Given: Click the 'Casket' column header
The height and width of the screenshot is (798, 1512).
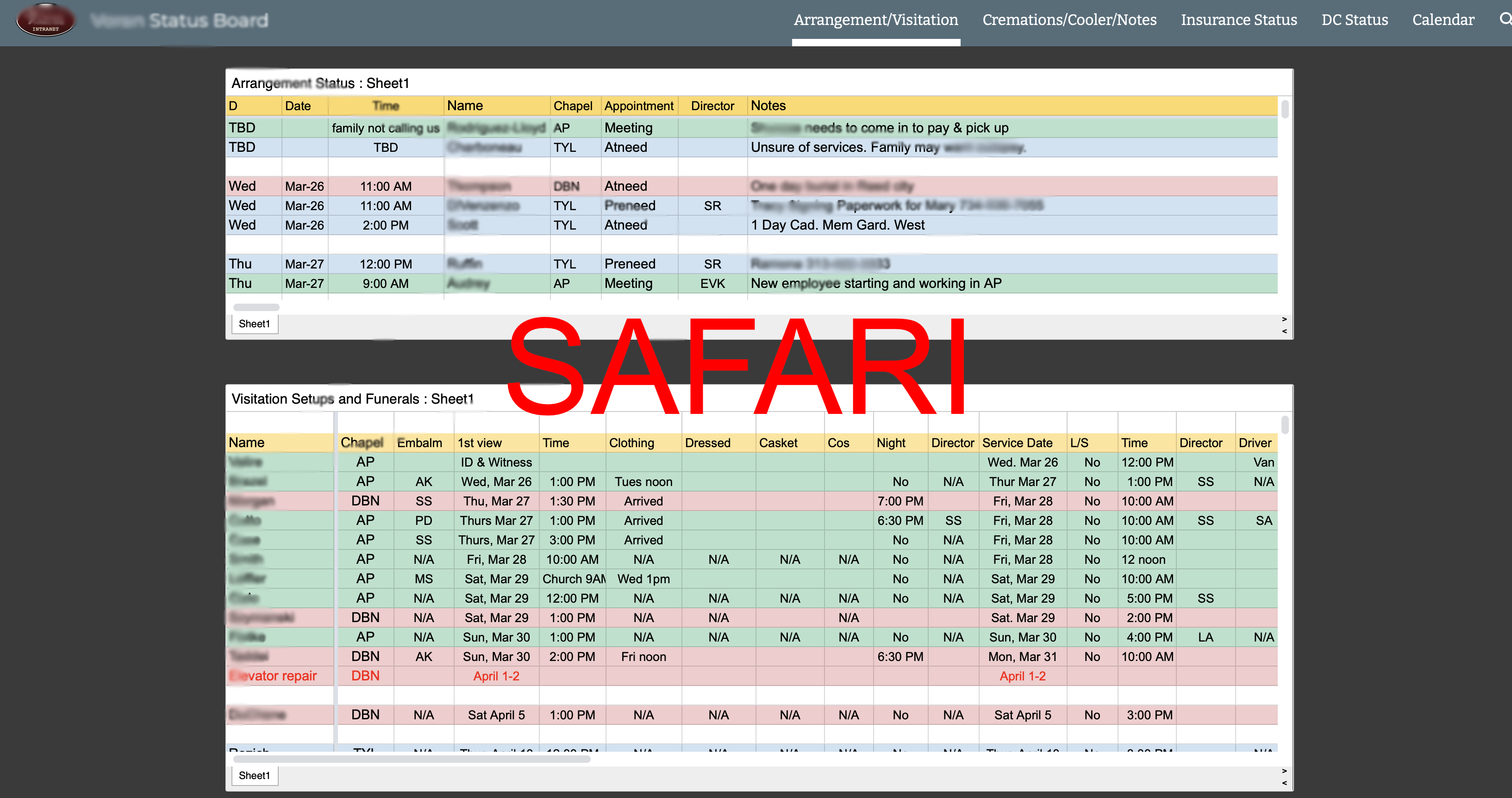Looking at the screenshot, I should click(790, 443).
